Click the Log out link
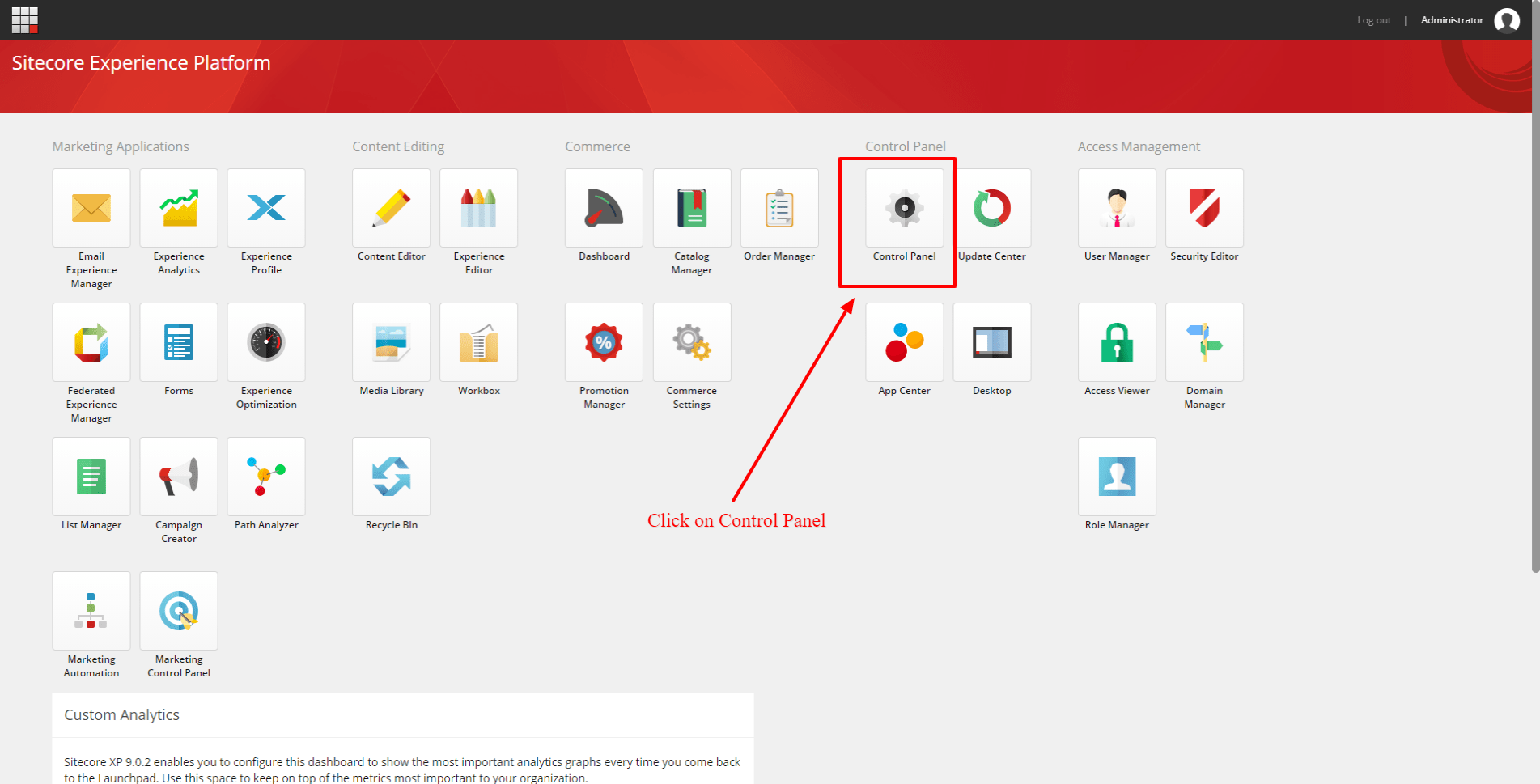 click(1373, 20)
